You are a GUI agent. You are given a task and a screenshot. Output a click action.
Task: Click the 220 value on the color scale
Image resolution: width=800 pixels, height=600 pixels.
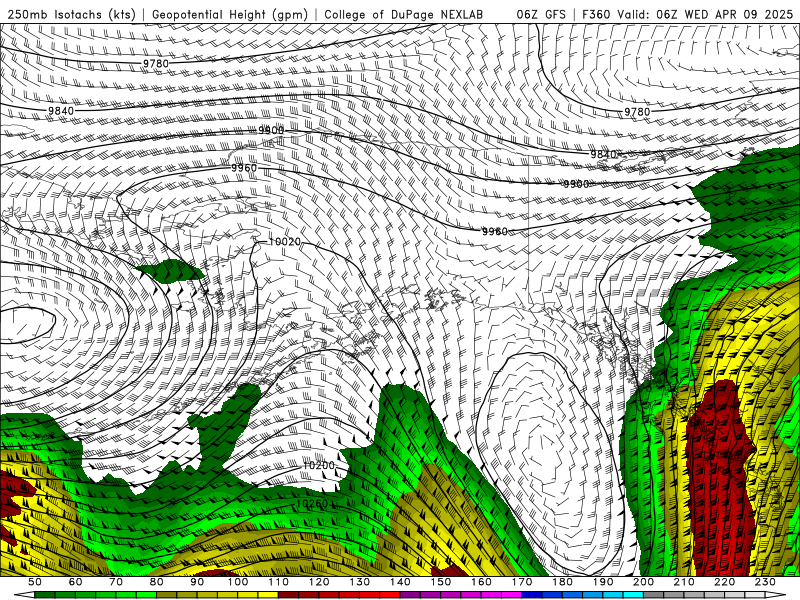[x=724, y=582]
